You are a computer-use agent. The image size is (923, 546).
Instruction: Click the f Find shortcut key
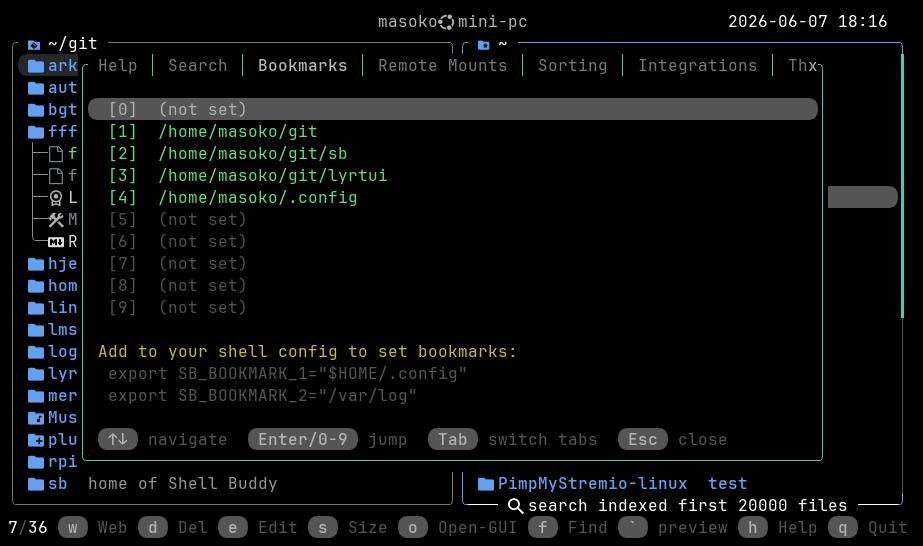click(543, 528)
